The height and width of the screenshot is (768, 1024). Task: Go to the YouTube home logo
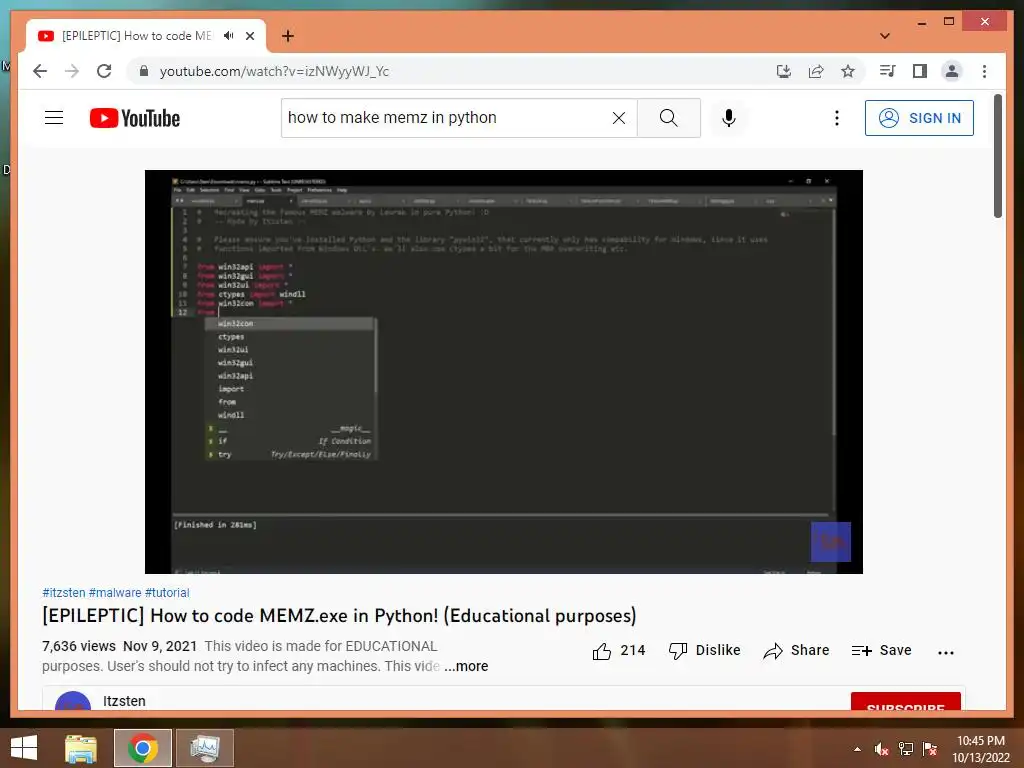(x=135, y=118)
